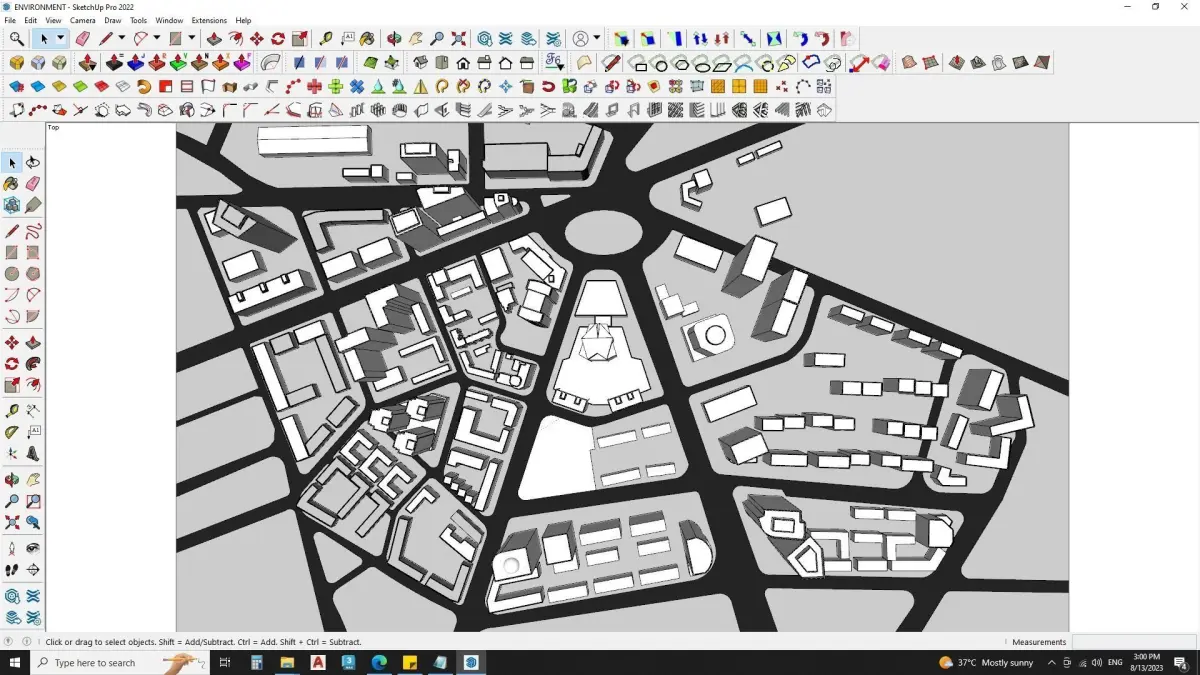
Task: Open the Line tool dropdown arrow
Action: [x=121, y=39]
